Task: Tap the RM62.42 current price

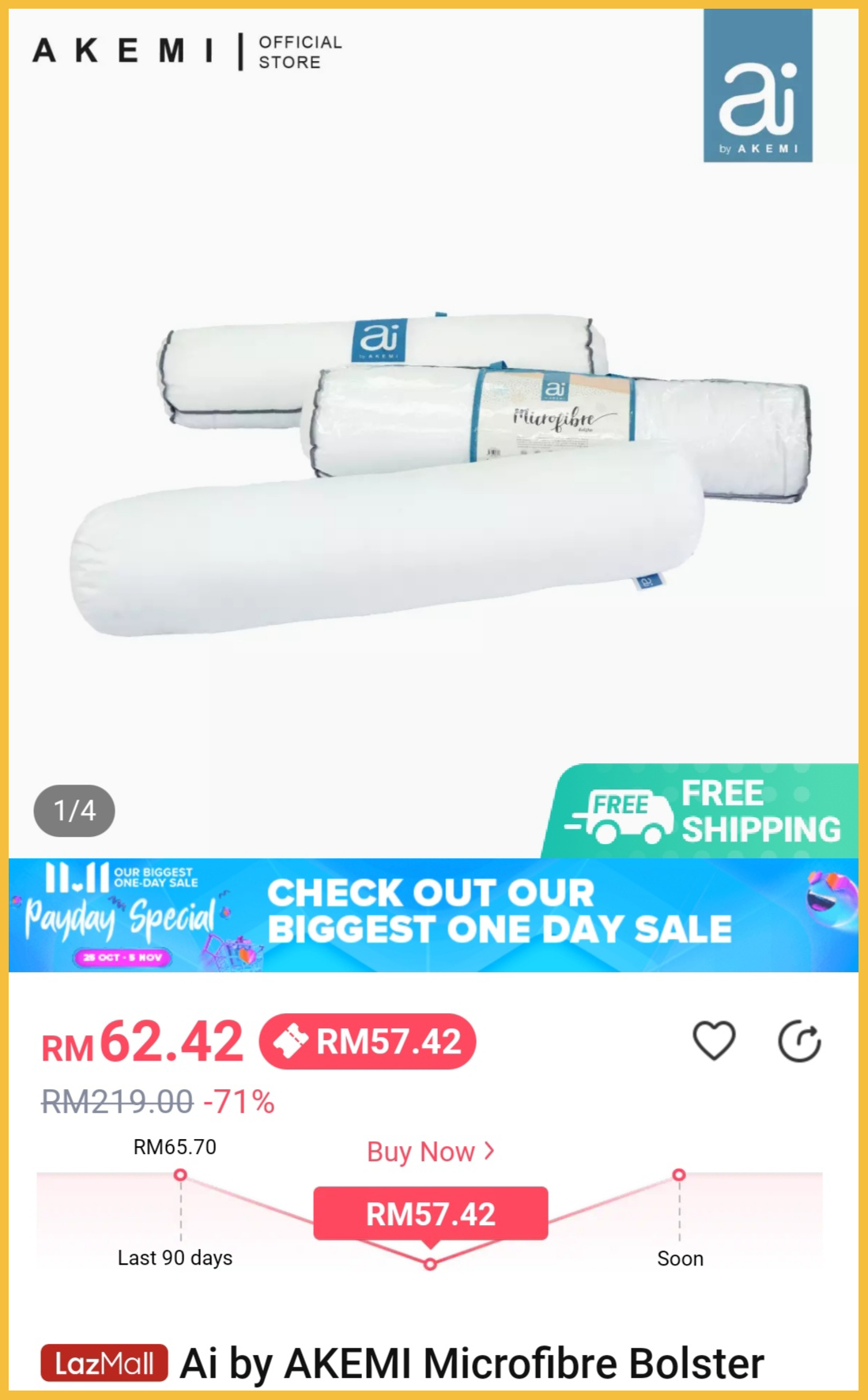Action: pos(142,1042)
